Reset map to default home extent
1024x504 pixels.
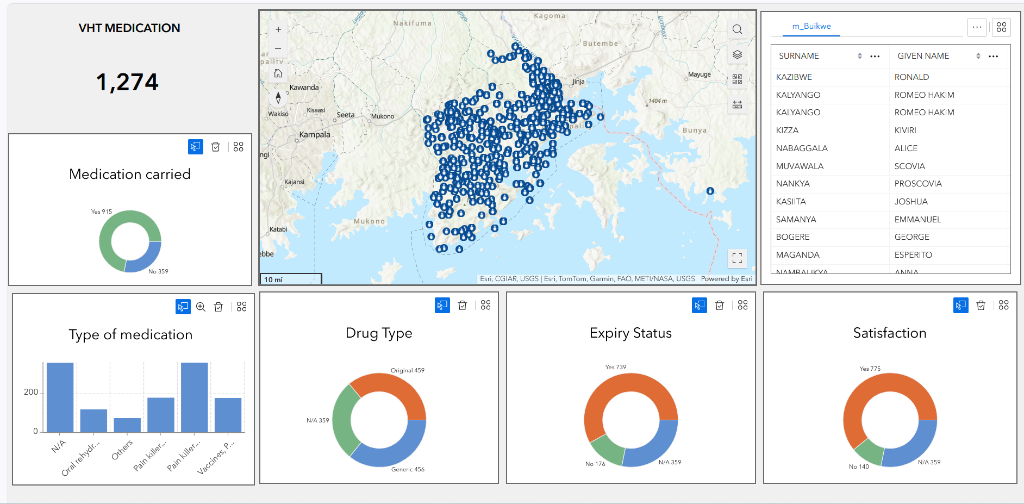click(278, 73)
